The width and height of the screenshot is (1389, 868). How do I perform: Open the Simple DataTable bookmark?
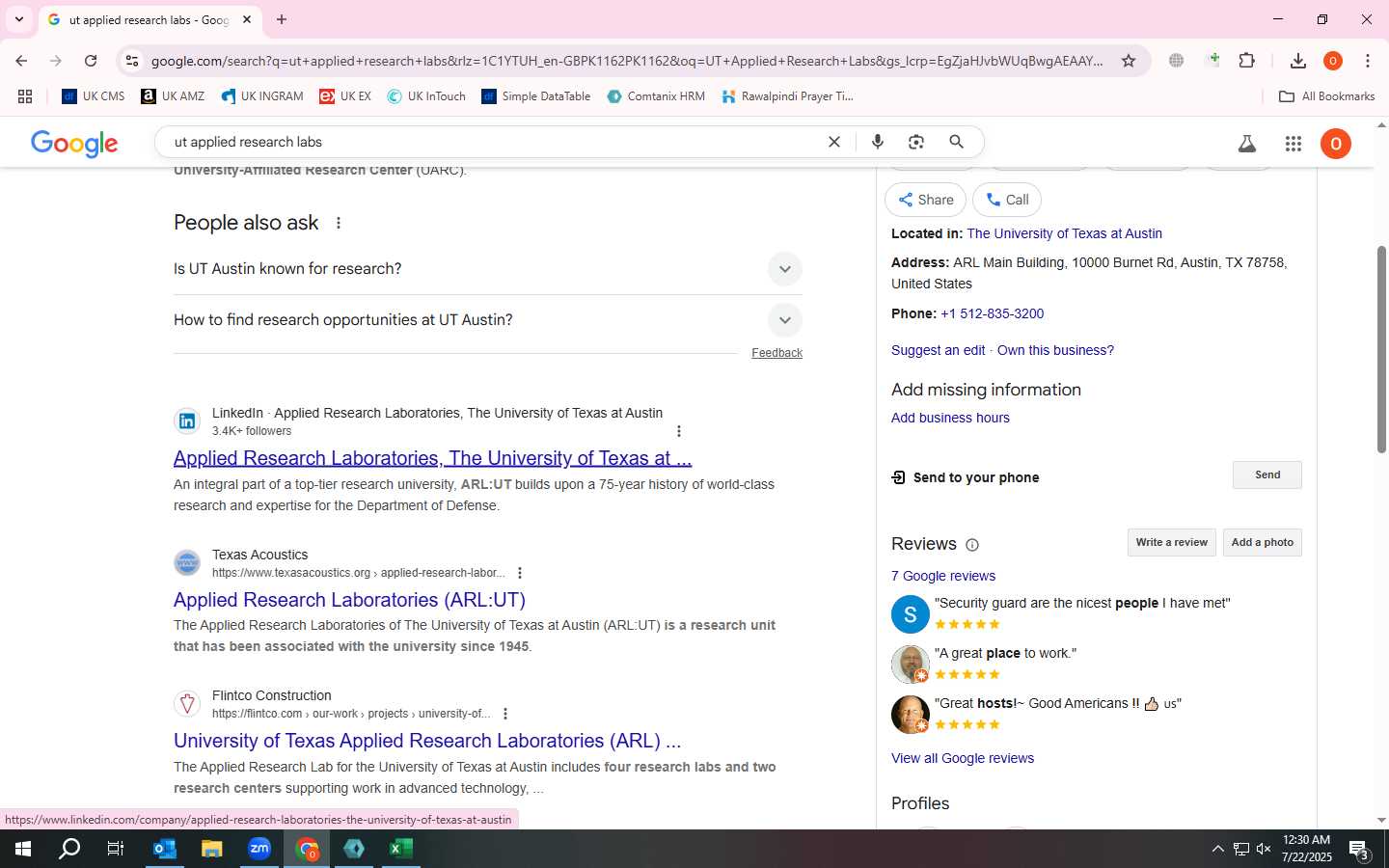coord(536,96)
